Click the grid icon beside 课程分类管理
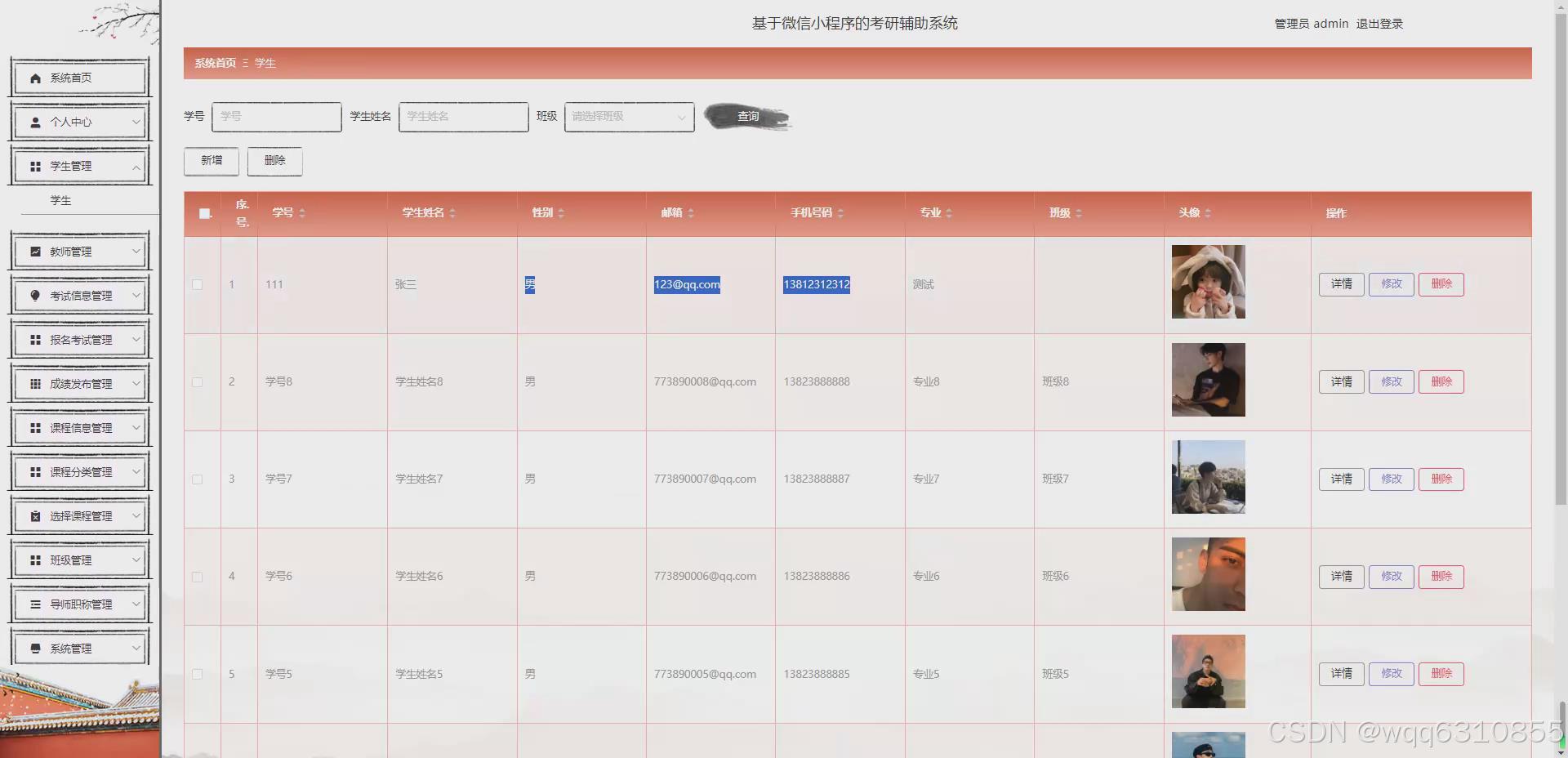1568x758 pixels. pos(35,472)
